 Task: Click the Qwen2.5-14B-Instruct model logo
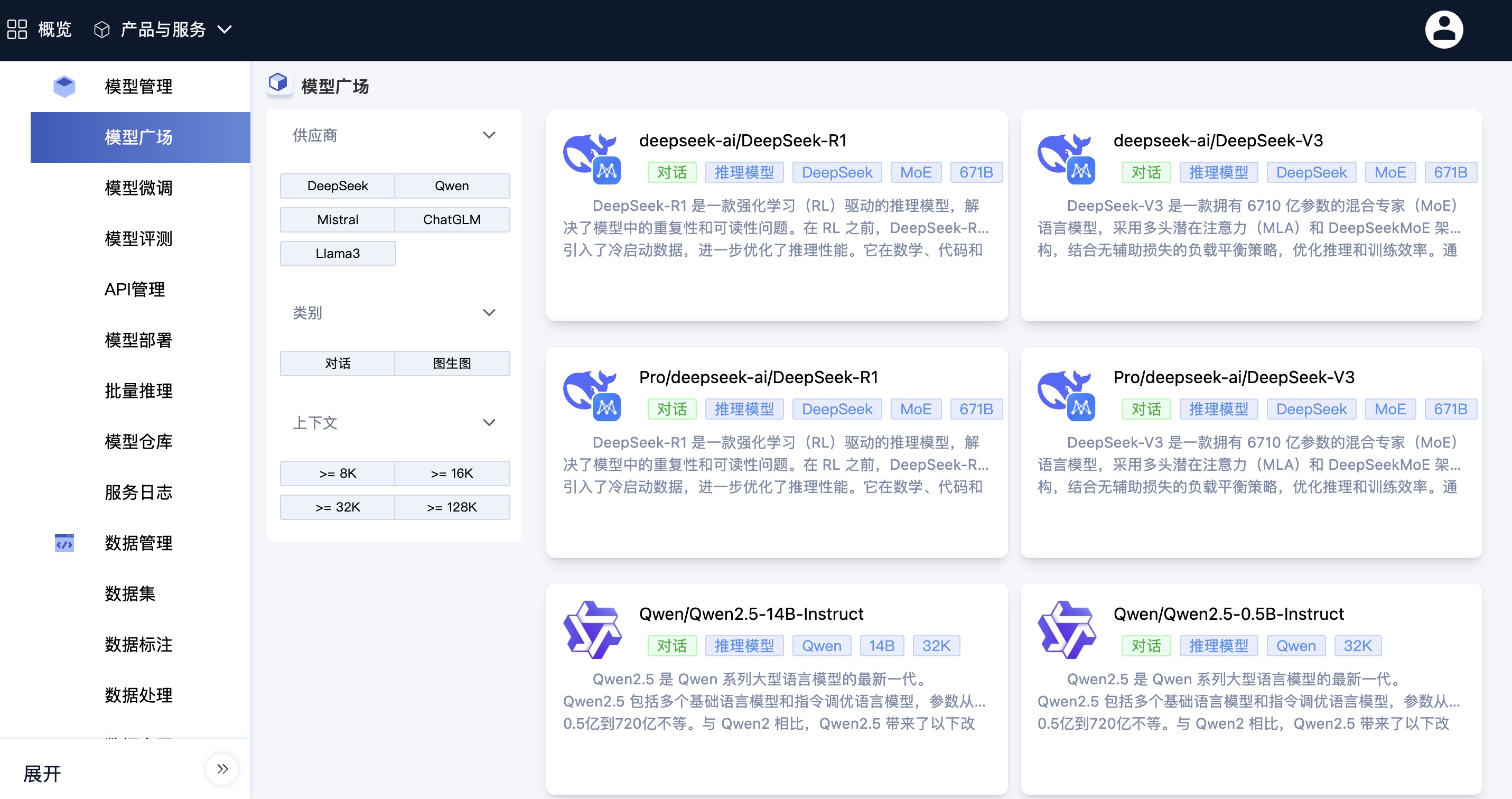coord(592,630)
